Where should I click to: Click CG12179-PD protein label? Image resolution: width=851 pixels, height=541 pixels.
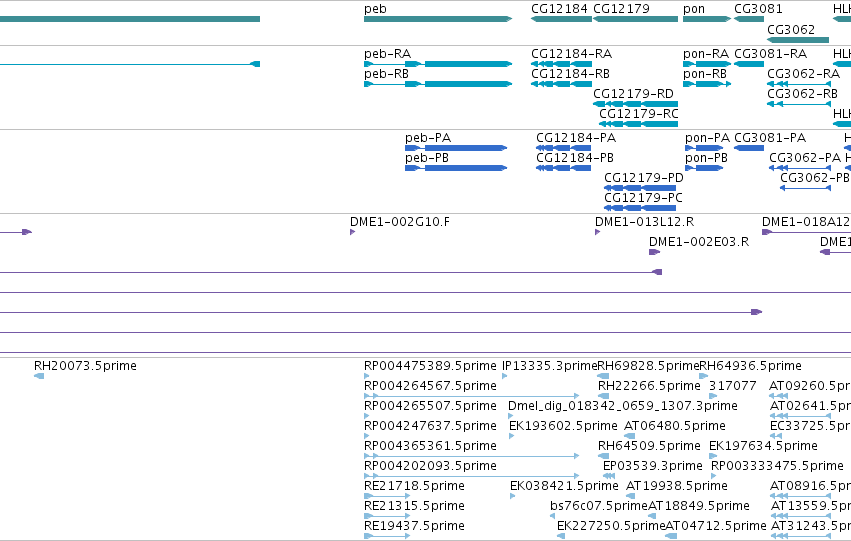tap(644, 177)
